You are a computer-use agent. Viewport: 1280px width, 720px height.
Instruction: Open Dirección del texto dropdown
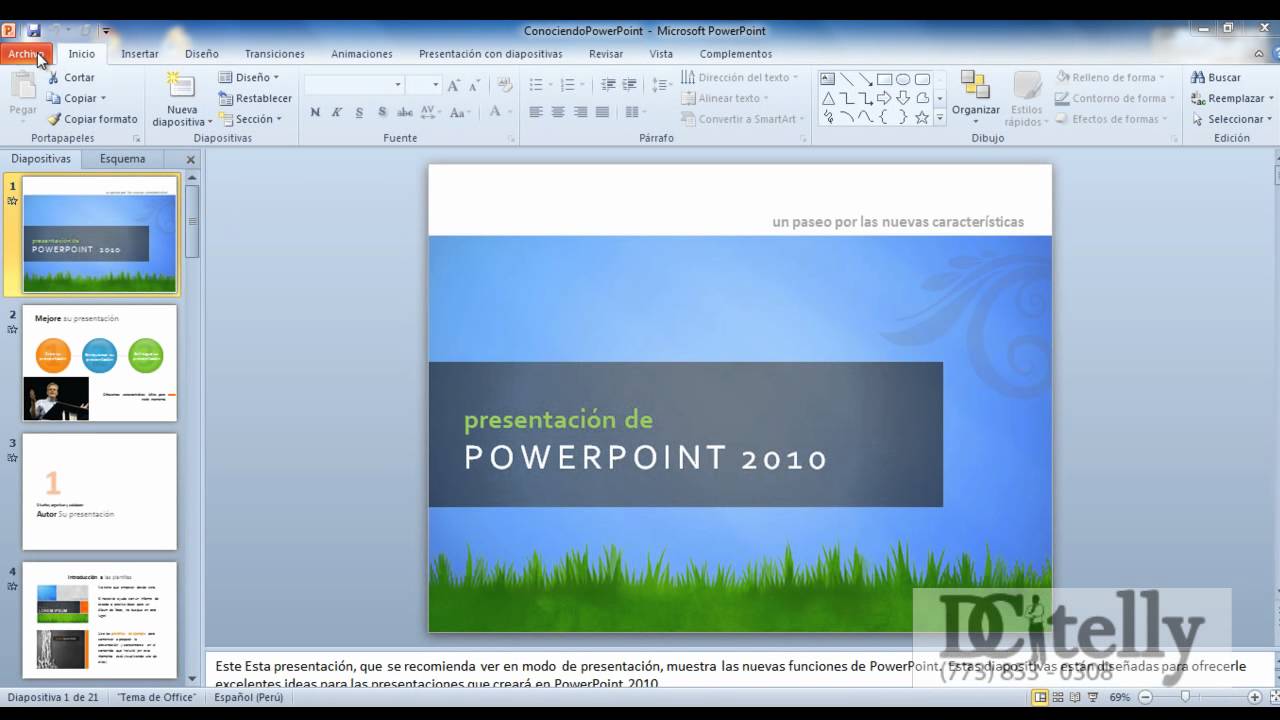point(741,77)
